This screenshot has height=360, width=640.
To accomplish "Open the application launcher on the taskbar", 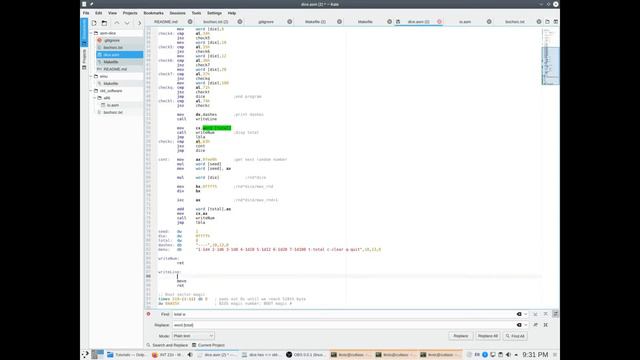I will pos(85,355).
